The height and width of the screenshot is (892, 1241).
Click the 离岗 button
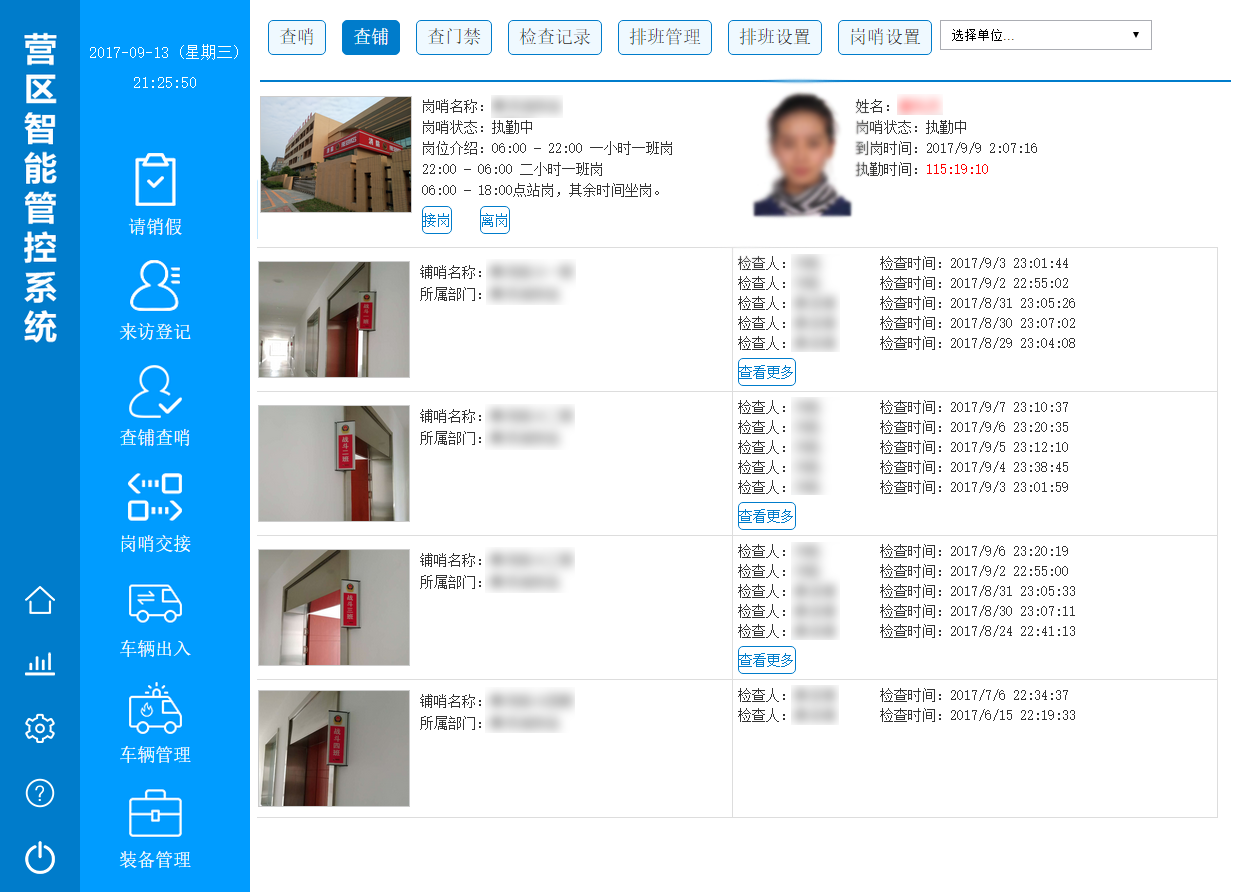pyautogui.click(x=495, y=221)
